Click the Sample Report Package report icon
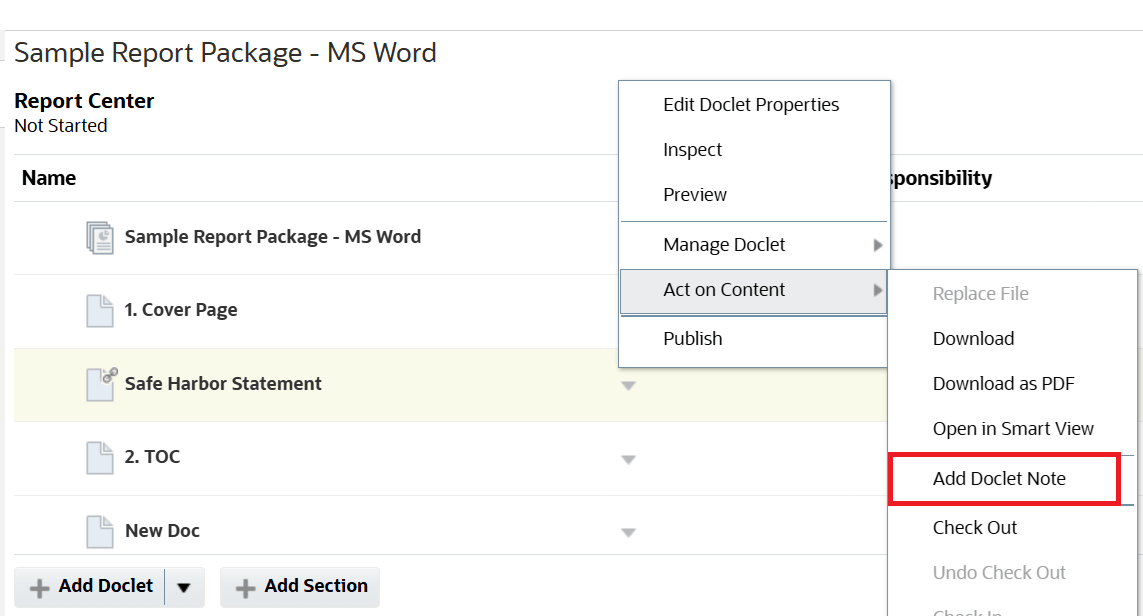This screenshot has height=616, width=1143. click(x=101, y=238)
